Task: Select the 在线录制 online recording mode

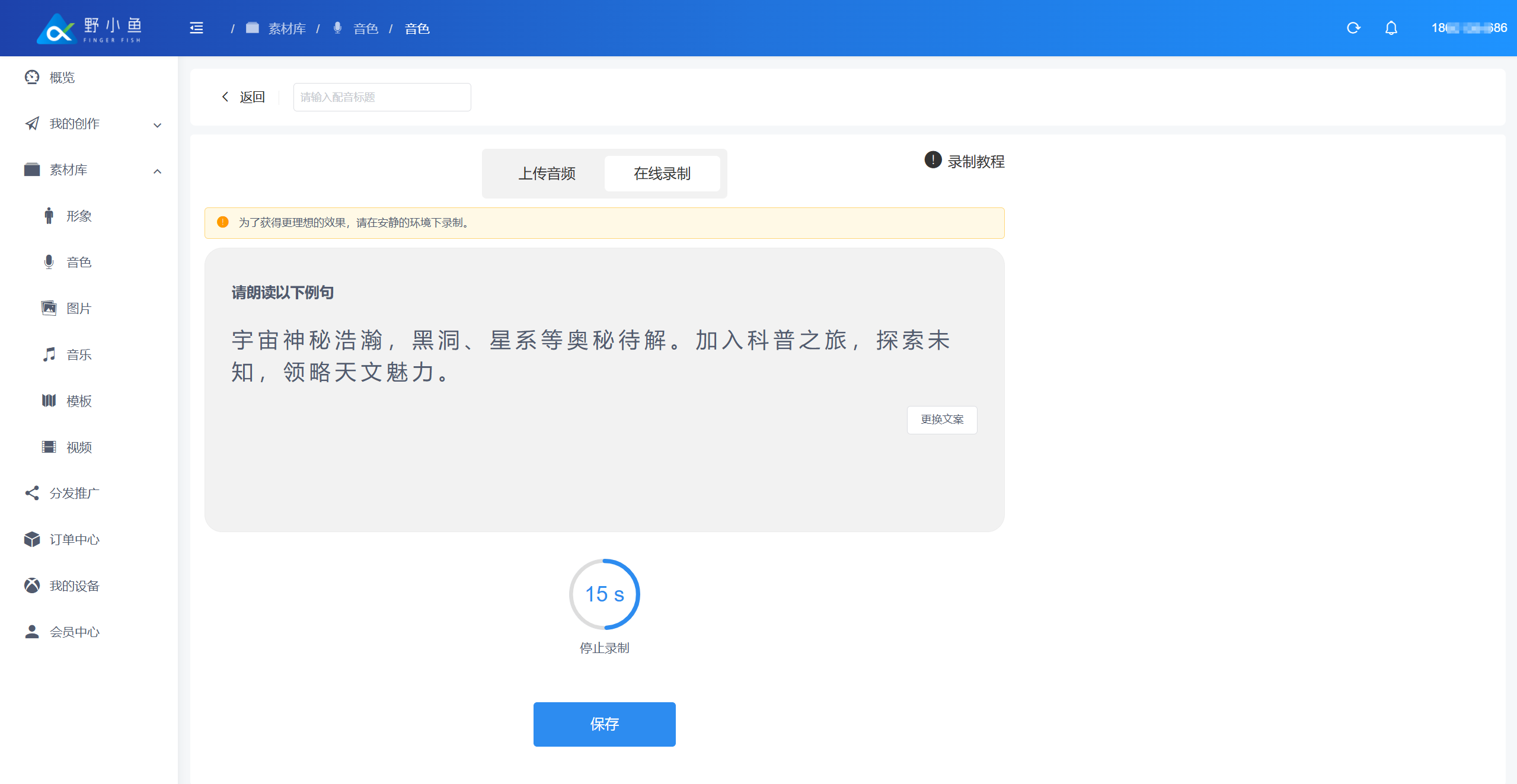Action: (x=662, y=174)
